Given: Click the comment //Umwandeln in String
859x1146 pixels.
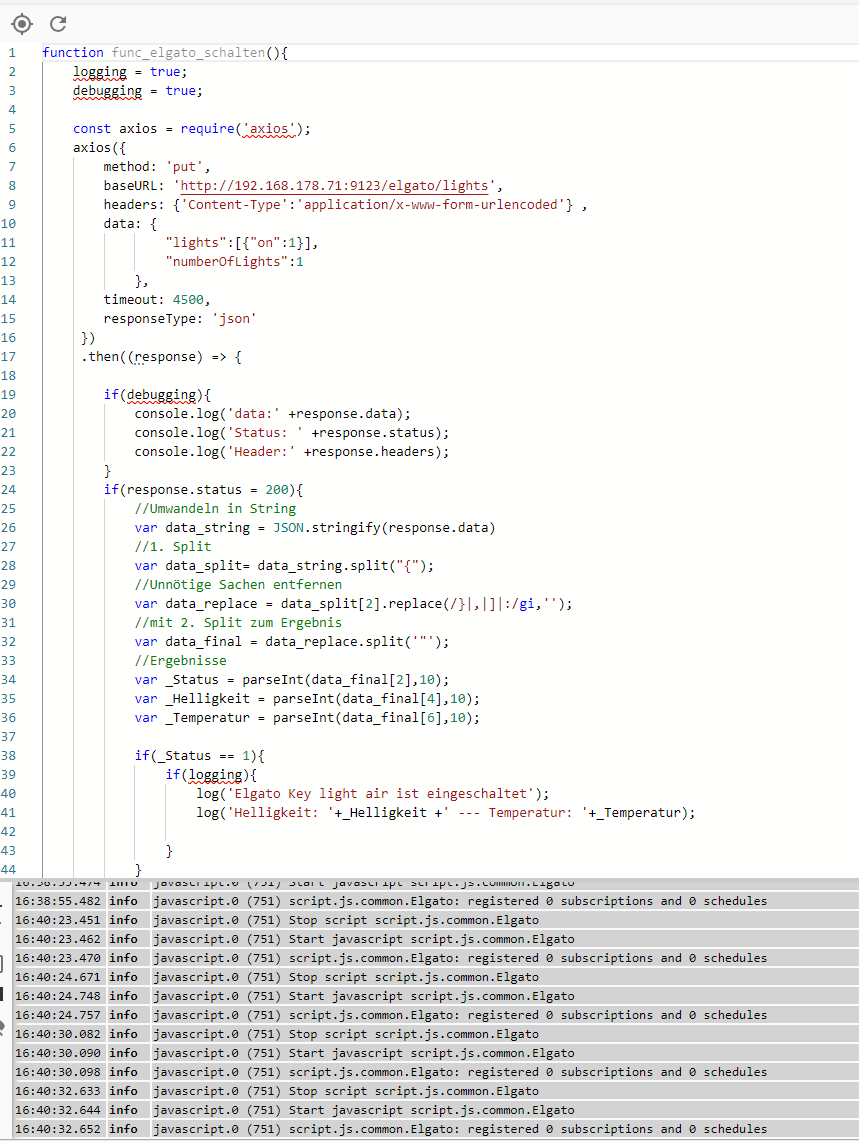Looking at the screenshot, I should (215, 509).
